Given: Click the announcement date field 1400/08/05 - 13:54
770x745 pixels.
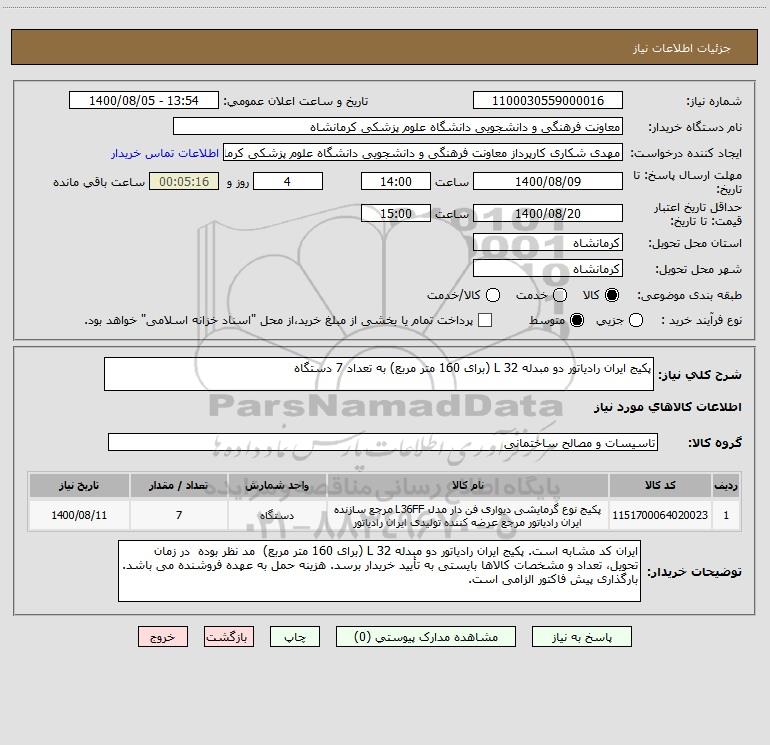Looking at the screenshot, I should [x=143, y=101].
